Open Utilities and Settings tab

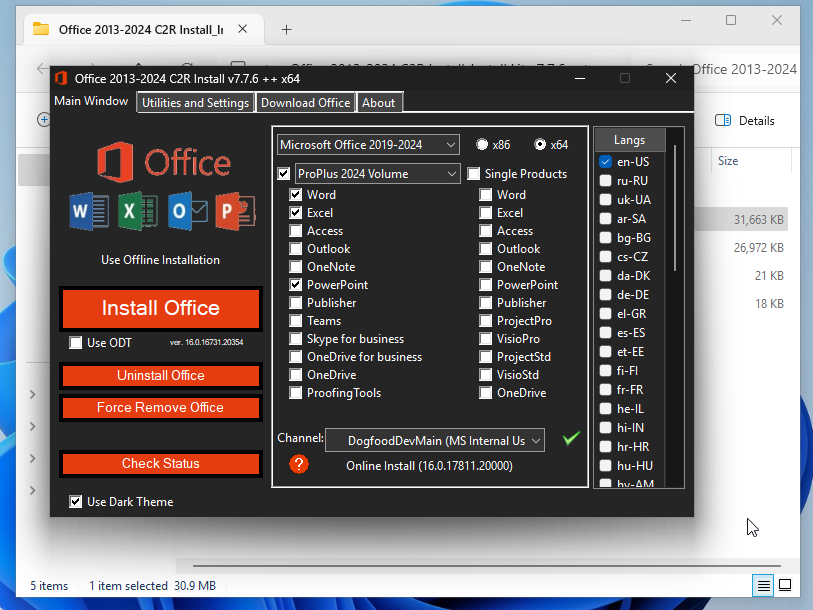[x=195, y=103]
